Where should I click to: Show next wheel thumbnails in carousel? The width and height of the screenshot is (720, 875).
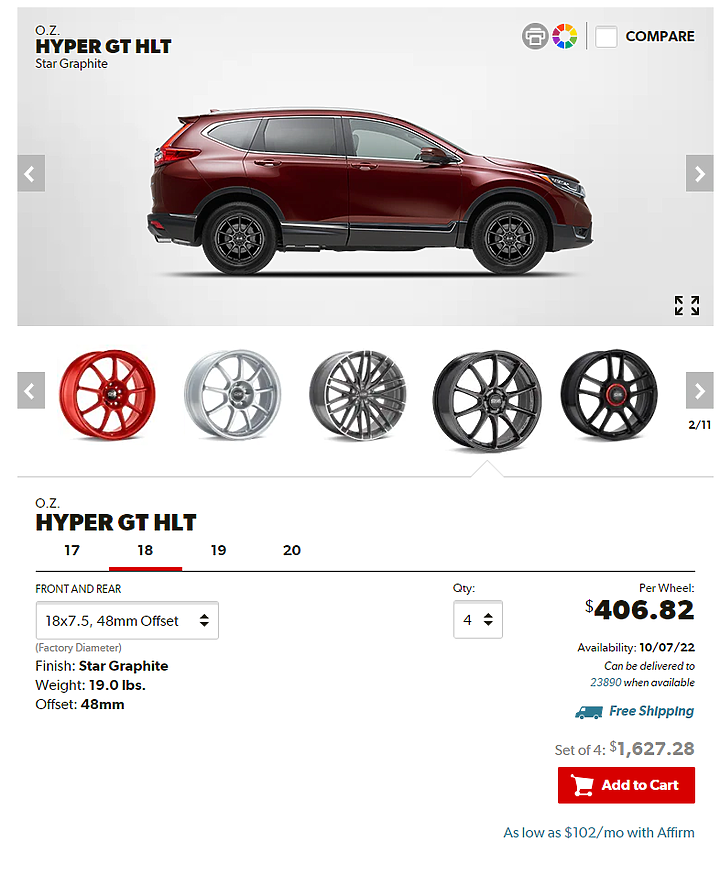click(699, 391)
